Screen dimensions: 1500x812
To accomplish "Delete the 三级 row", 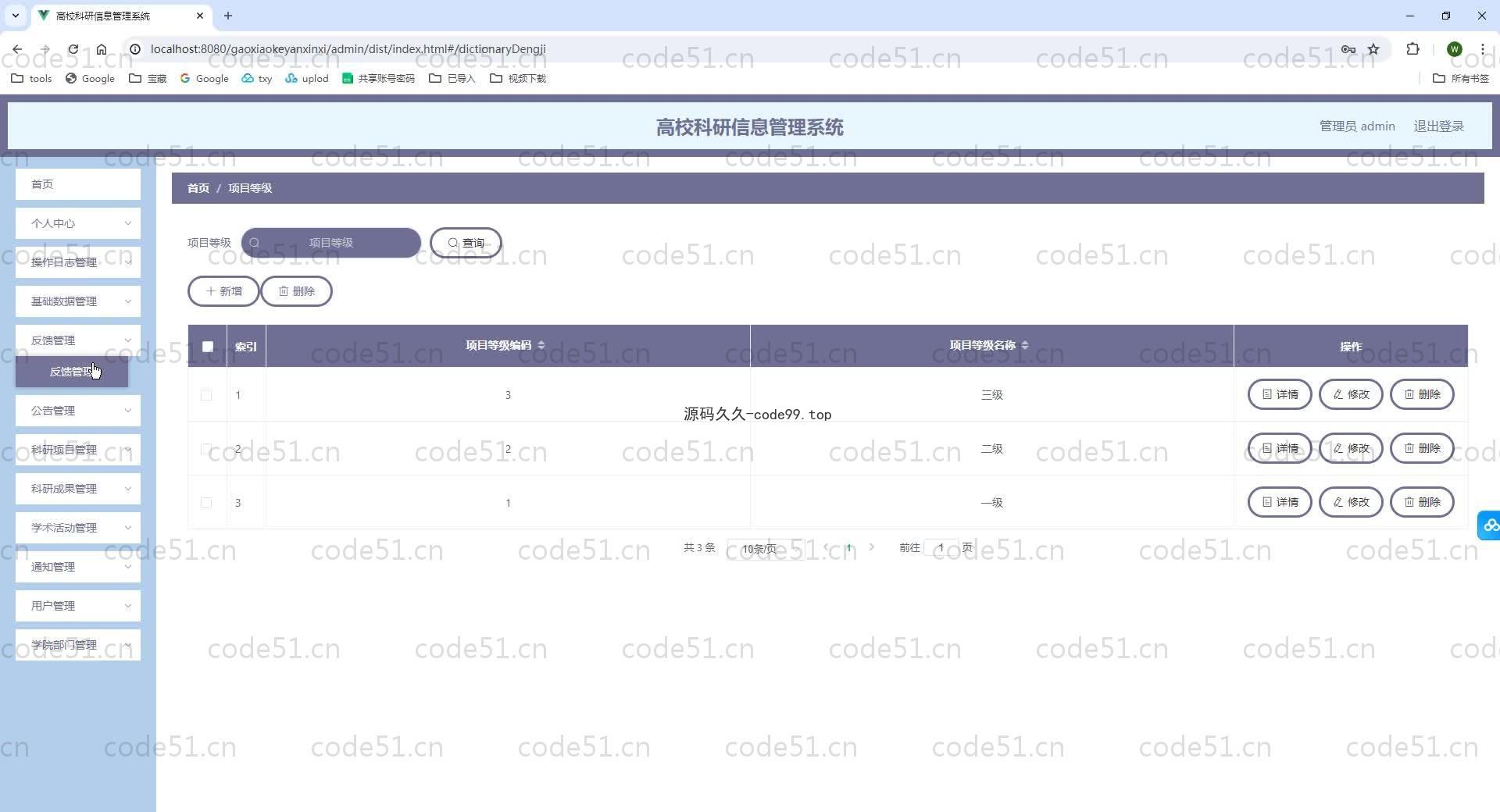I will tap(1422, 394).
